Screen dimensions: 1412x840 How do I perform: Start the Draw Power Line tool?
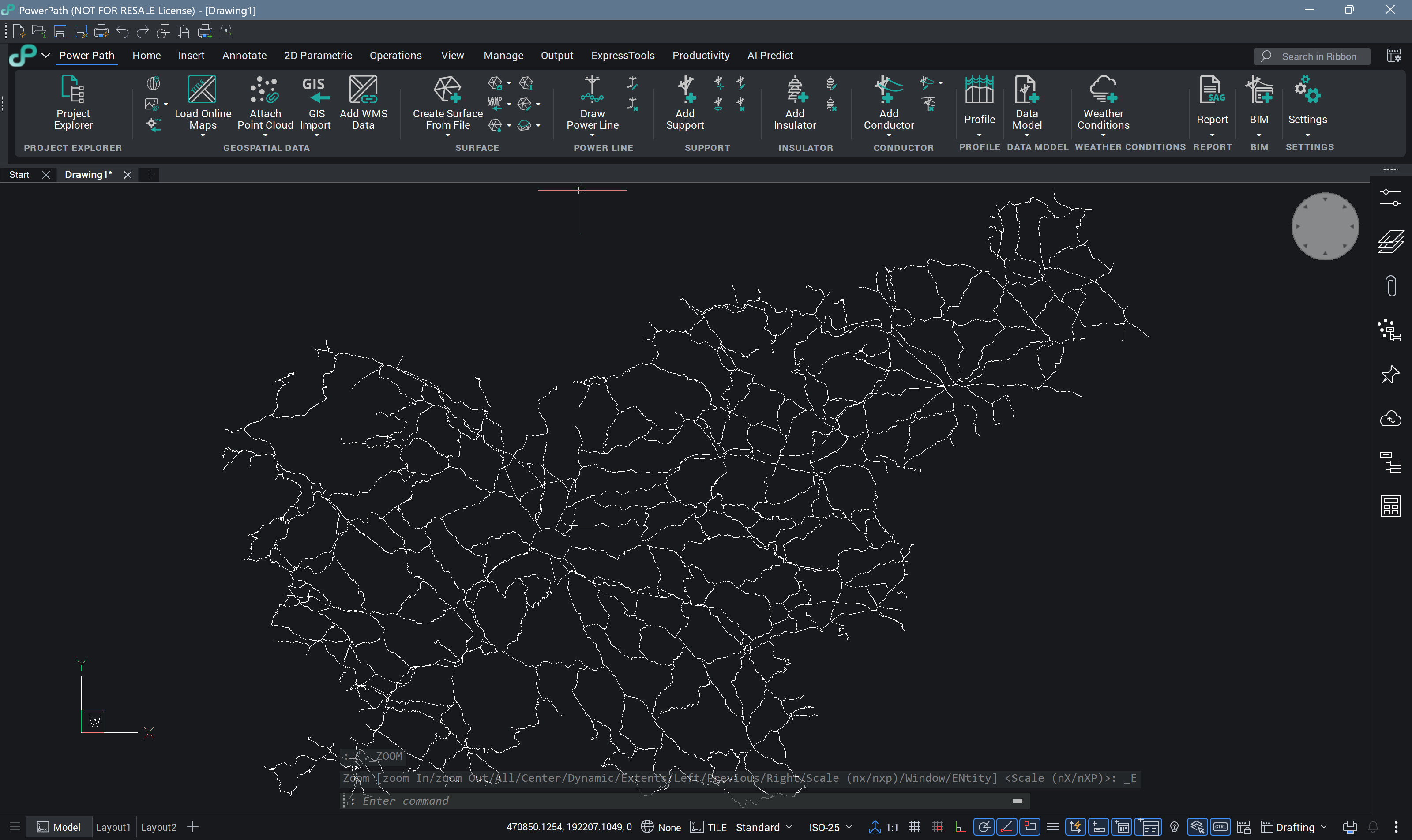[592, 104]
